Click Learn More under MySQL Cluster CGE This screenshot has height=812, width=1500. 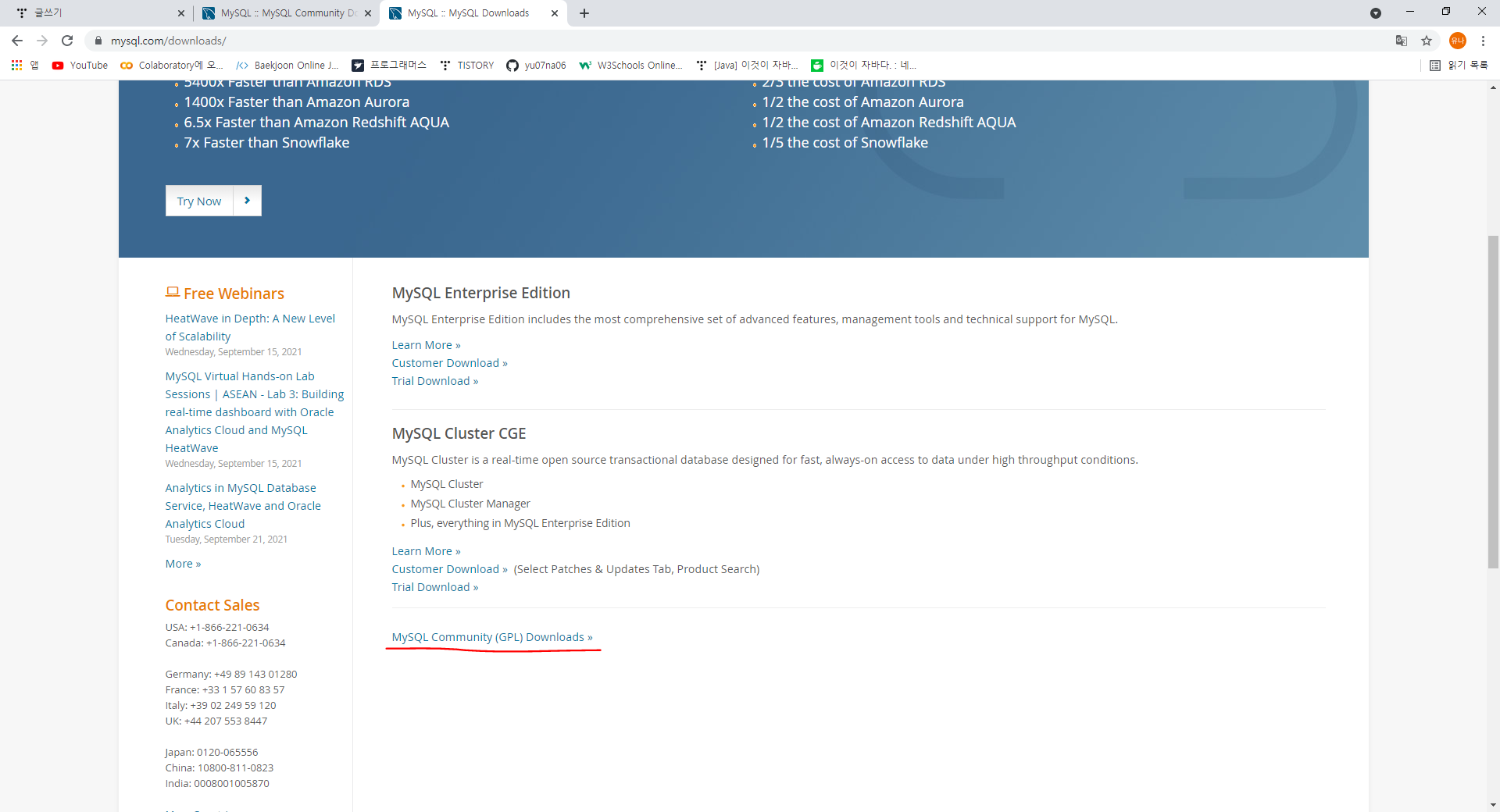427,551
